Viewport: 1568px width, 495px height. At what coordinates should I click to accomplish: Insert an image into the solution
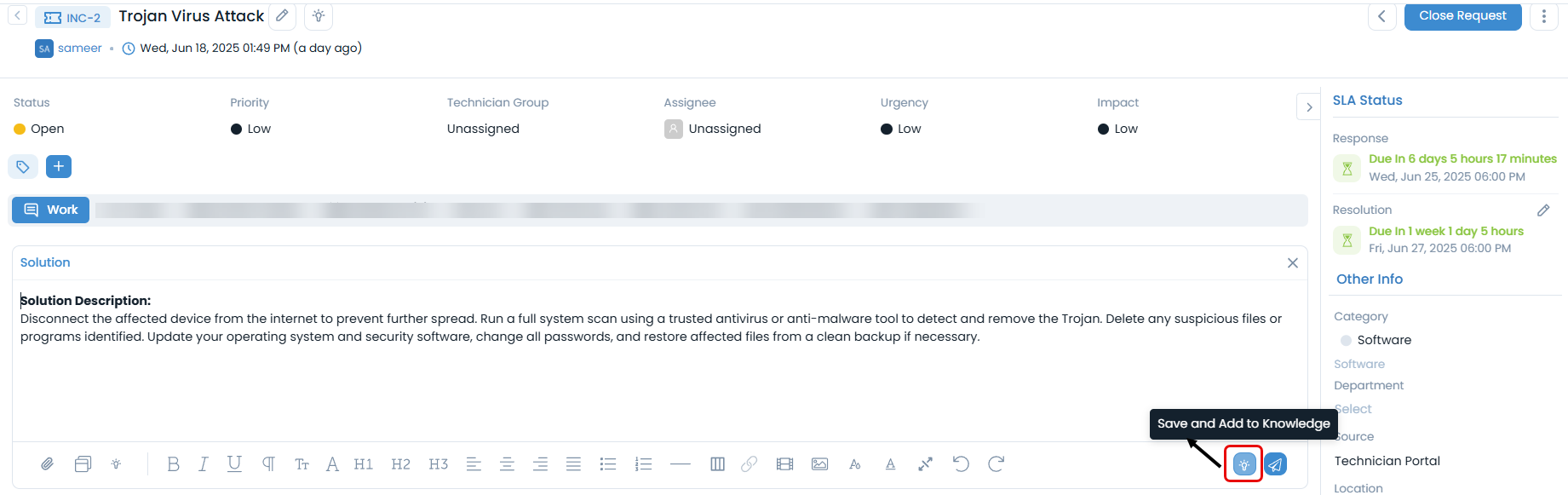point(819,464)
